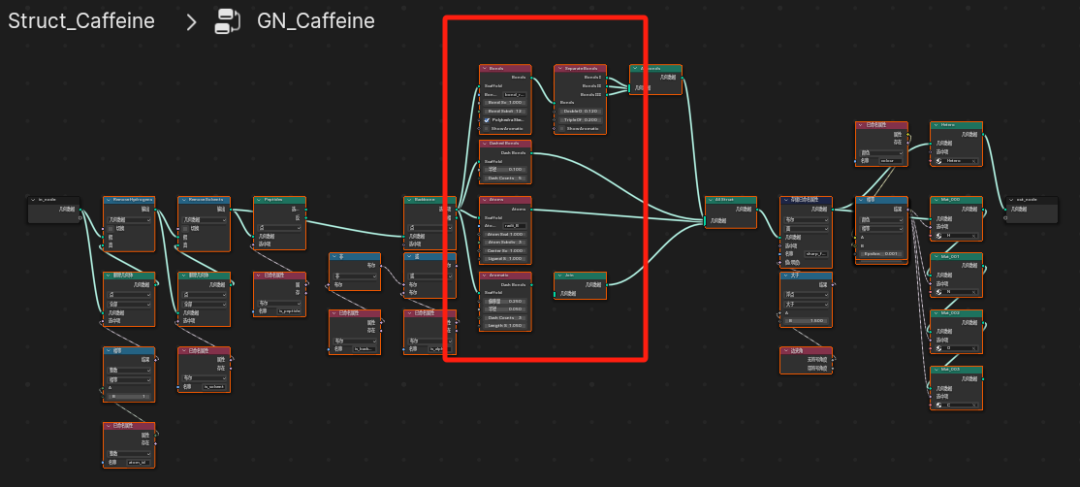
Task: Collapse the Remove Hydrogens node
Action: point(107,200)
